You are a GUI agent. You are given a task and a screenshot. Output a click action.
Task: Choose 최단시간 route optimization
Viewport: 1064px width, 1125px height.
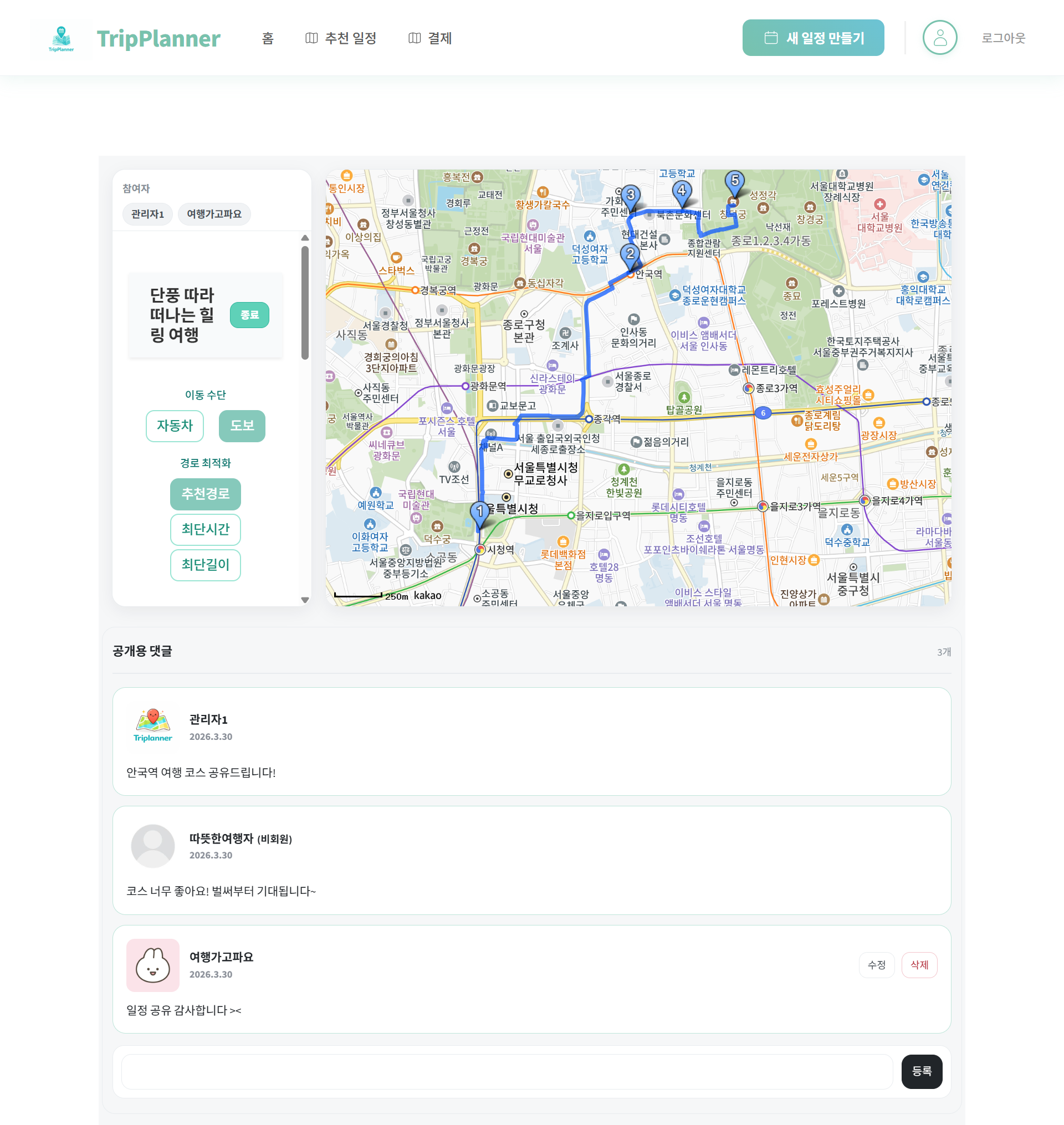(x=205, y=529)
